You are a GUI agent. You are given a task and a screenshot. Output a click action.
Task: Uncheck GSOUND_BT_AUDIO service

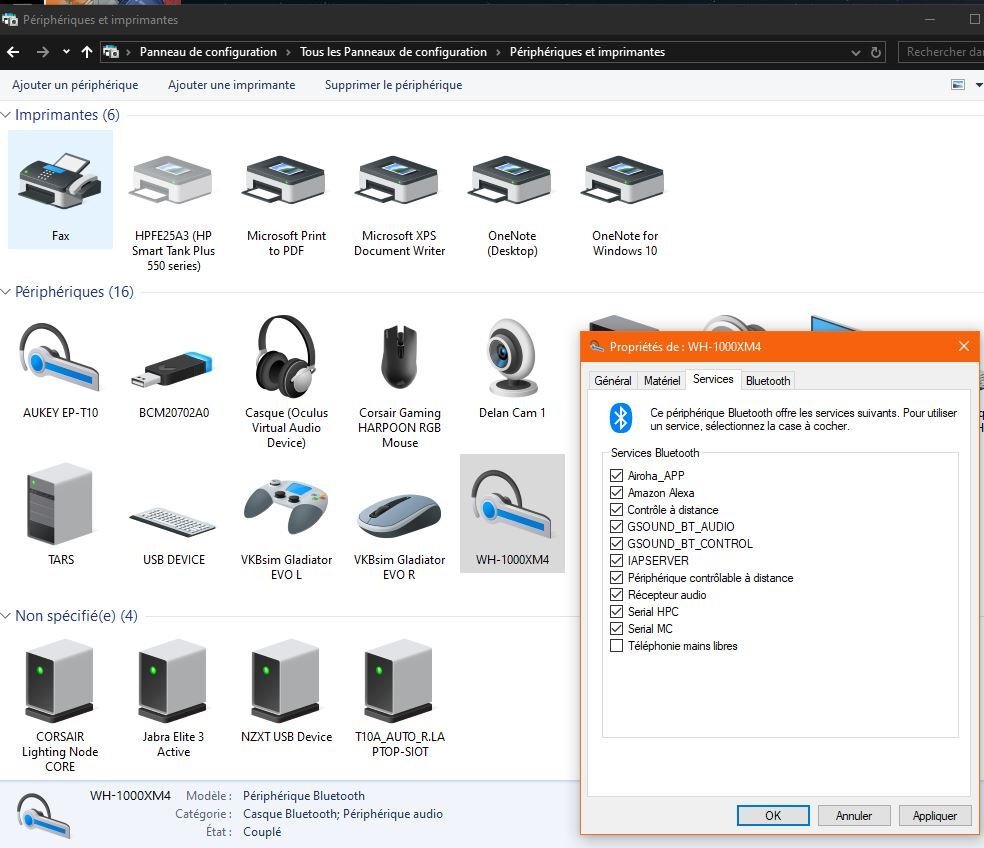[616, 527]
